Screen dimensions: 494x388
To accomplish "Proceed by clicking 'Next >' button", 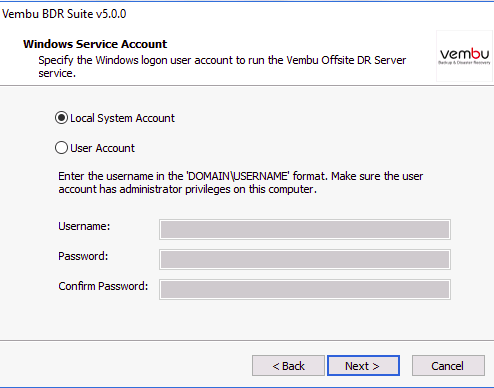I will coord(363,366).
